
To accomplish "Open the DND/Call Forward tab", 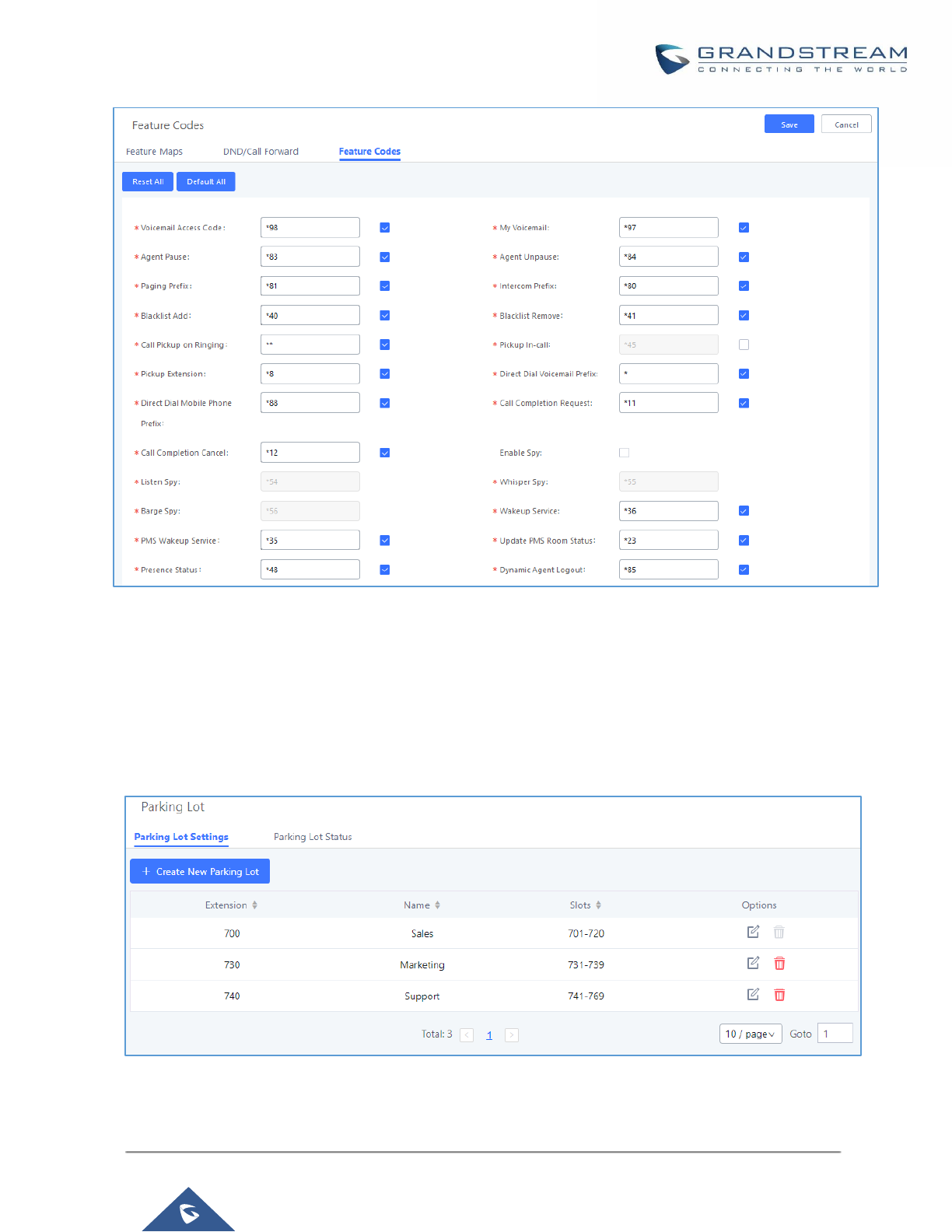I will pos(261,152).
